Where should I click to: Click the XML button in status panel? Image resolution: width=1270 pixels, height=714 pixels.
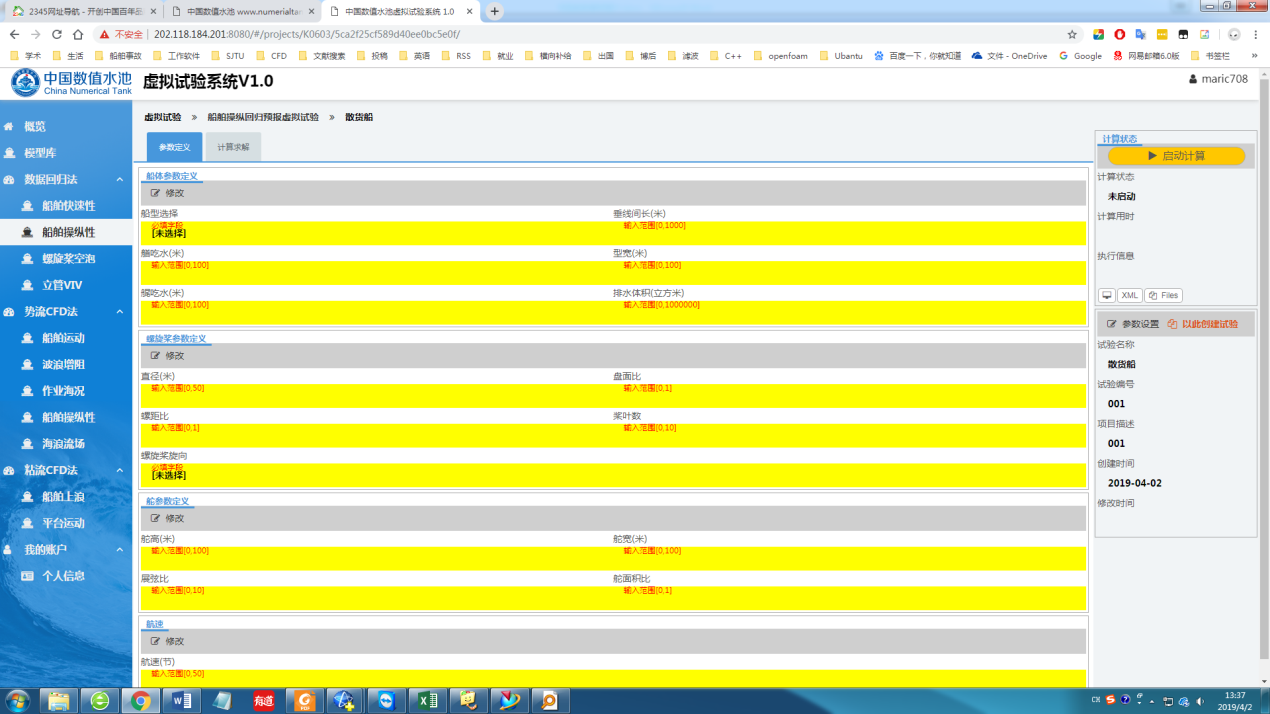click(x=1130, y=296)
